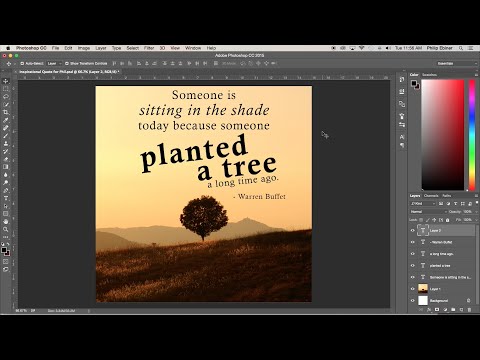This screenshot has width=480, height=360.
Task: Select the Hand tool
Action: (x=6, y=222)
